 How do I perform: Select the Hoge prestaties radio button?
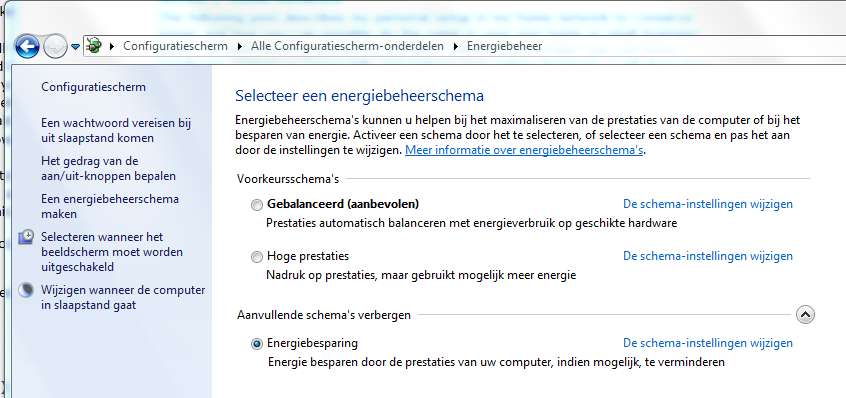point(257,257)
